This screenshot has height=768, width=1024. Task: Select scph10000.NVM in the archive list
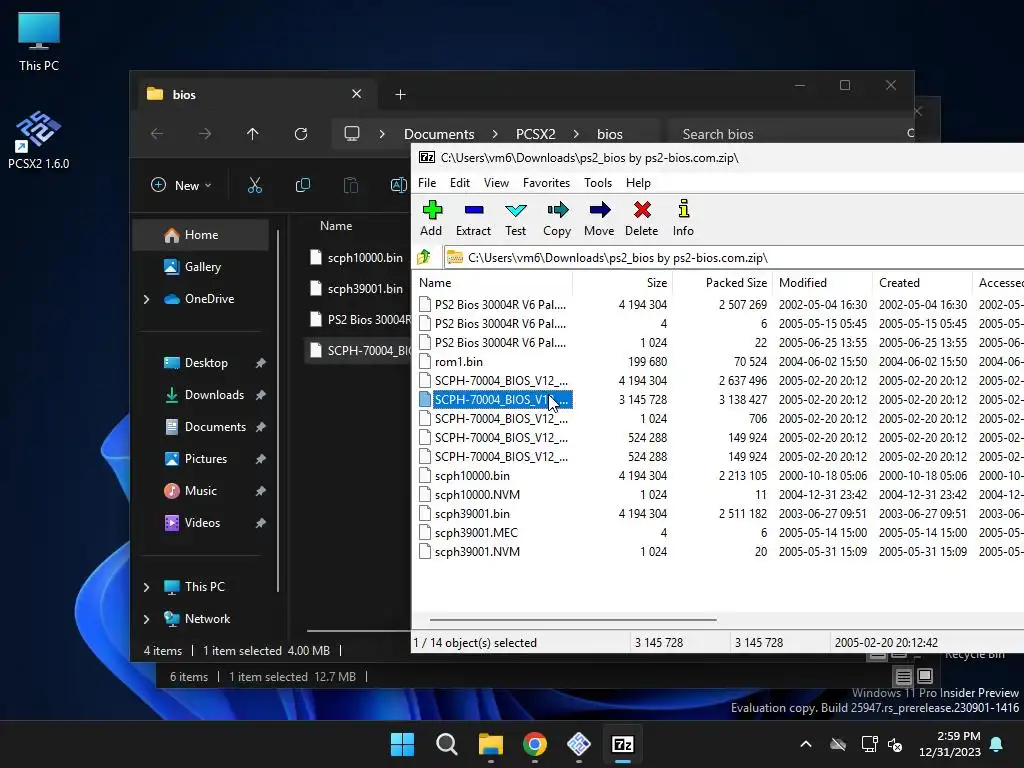[x=477, y=495]
